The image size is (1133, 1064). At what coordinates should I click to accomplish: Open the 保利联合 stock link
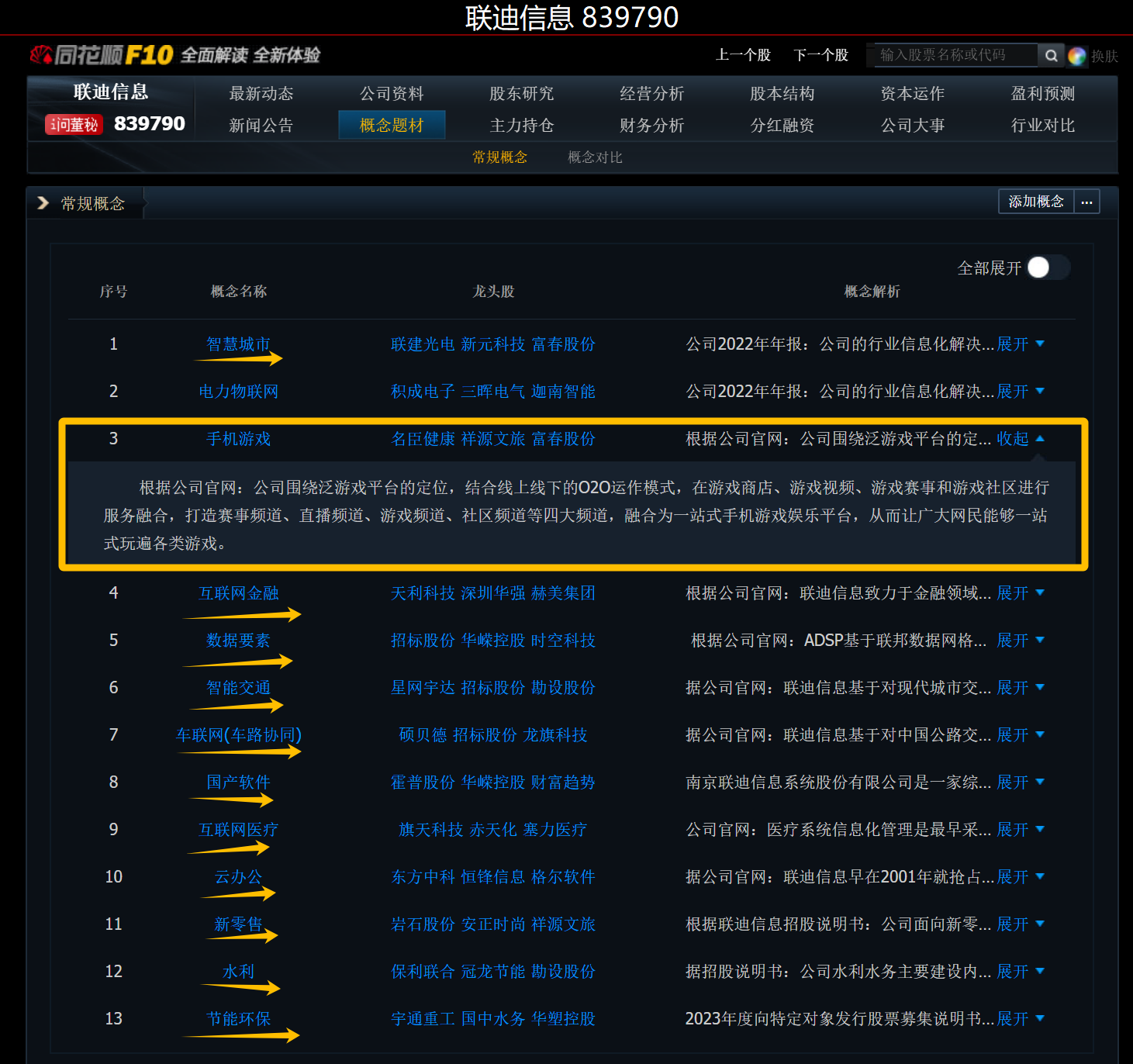(423, 972)
